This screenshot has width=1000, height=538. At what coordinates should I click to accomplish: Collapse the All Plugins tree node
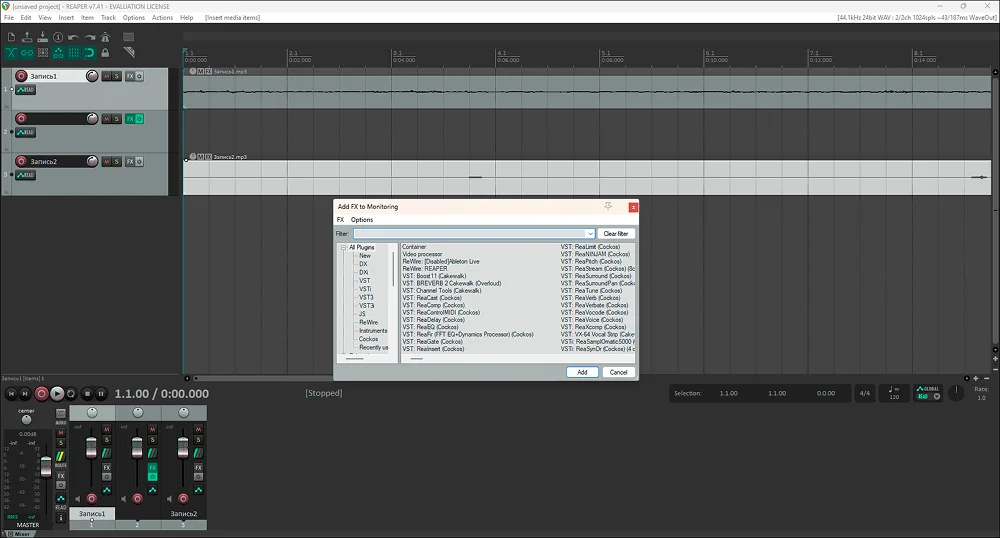(x=343, y=247)
